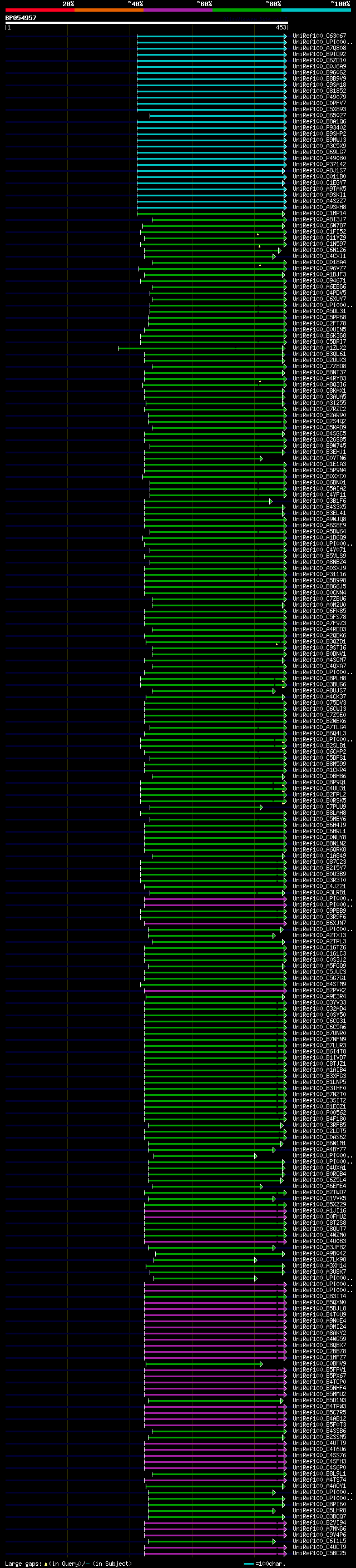
Task: Click the label UniRef100_Q3BUG6
Action: (x=319, y=684)
